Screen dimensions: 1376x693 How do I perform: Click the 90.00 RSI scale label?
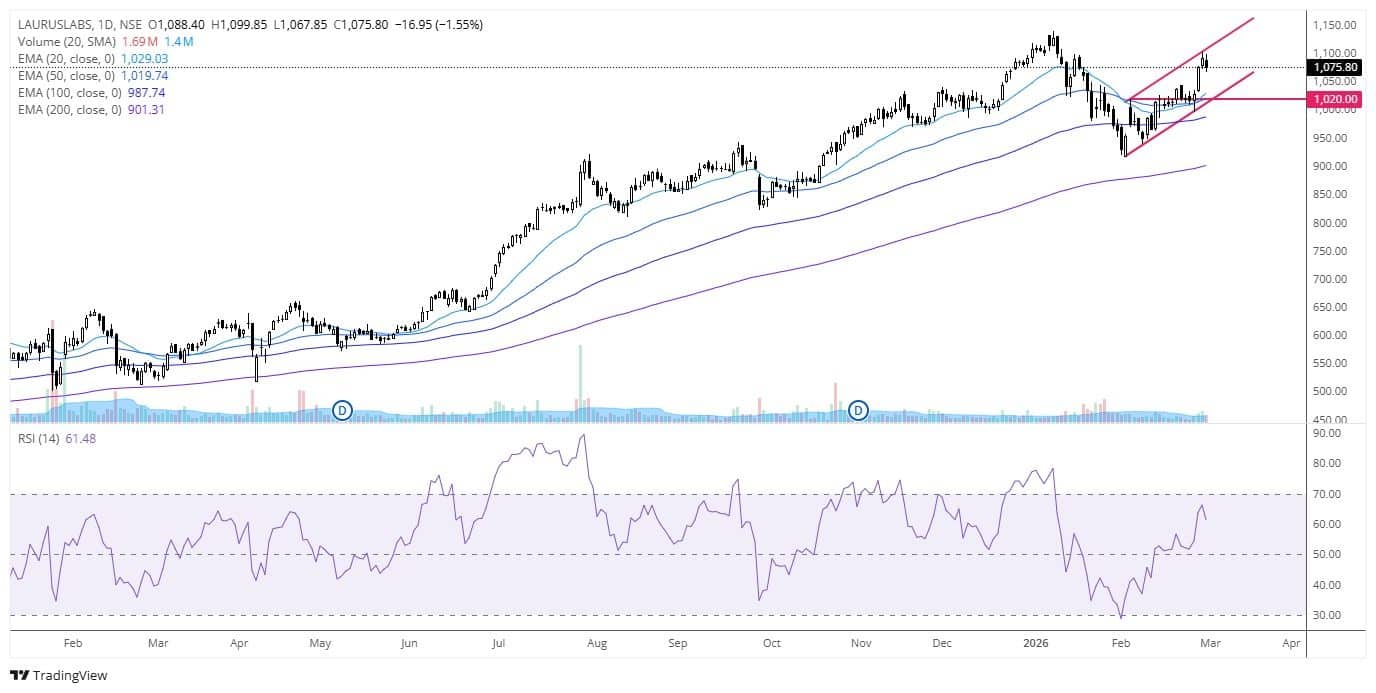coord(1328,433)
